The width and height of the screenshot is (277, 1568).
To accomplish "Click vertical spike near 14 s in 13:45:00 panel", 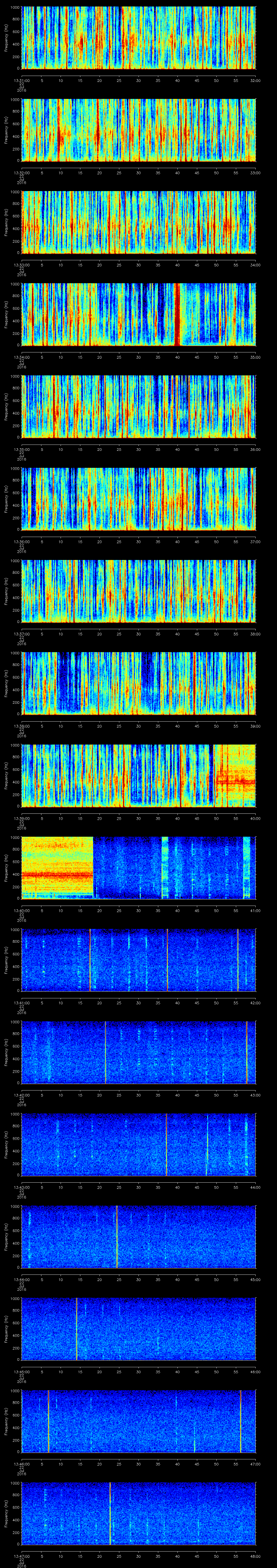I will [77, 1329].
